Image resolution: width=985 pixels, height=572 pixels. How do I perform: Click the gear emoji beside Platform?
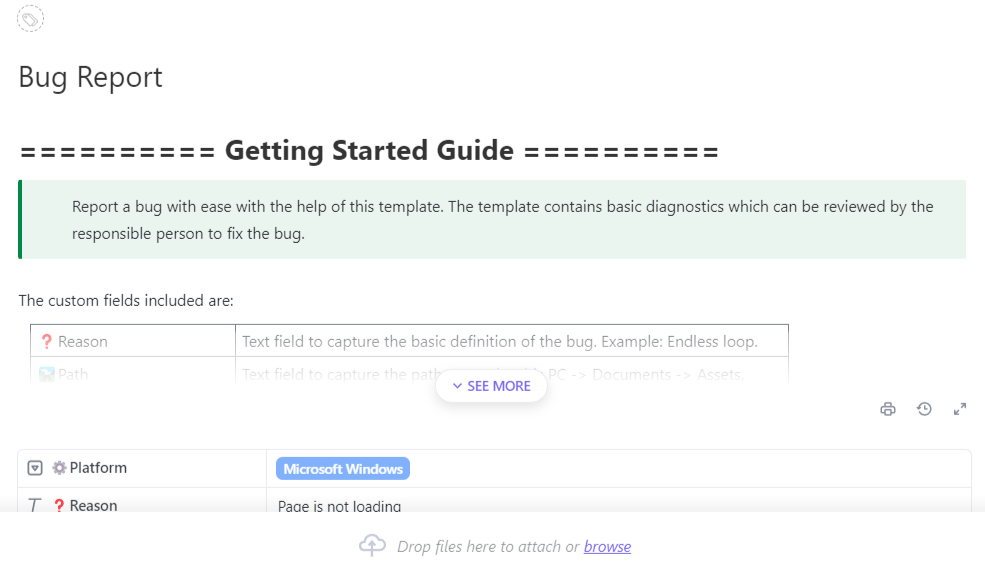click(x=59, y=468)
